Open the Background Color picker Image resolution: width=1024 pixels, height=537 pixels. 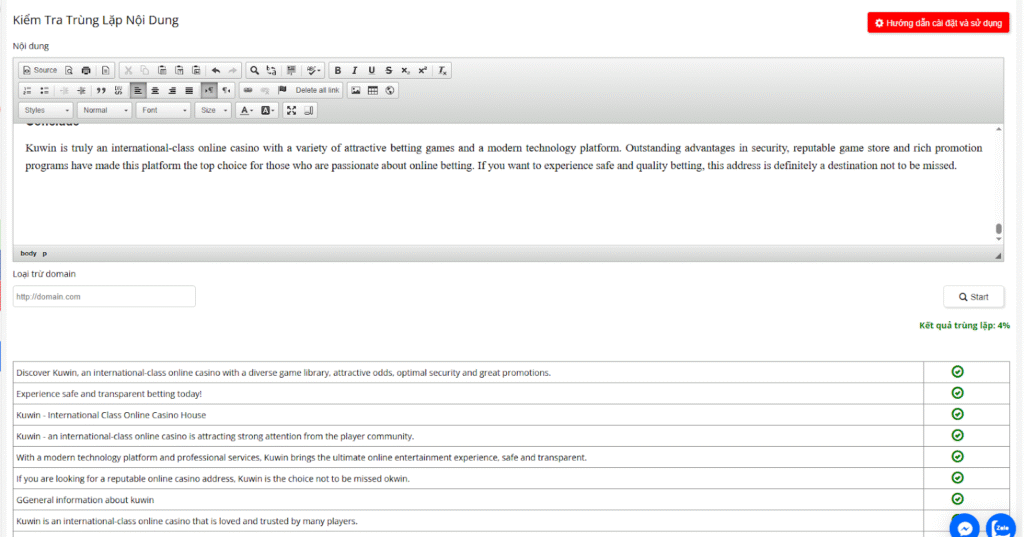point(267,110)
